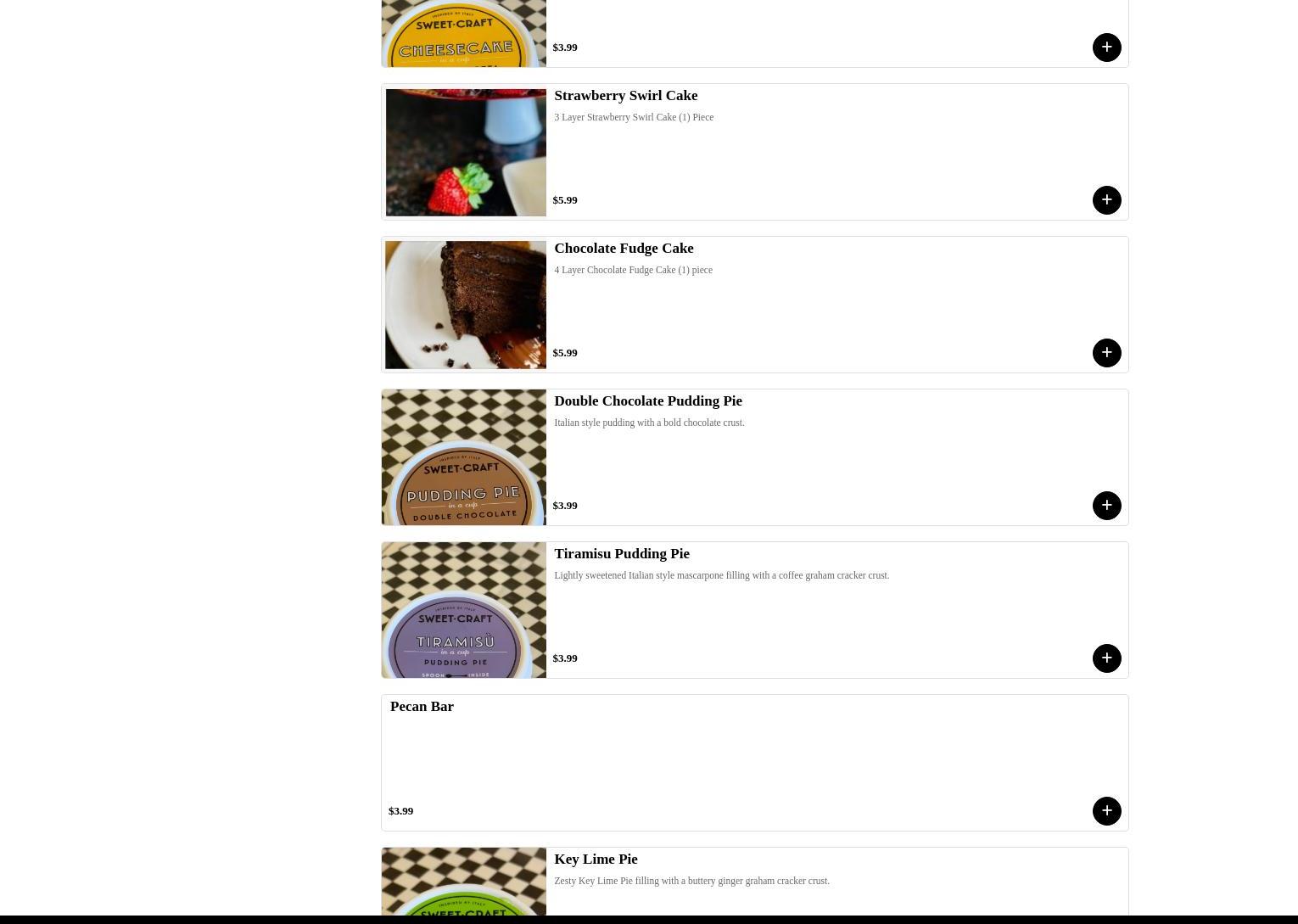Select the Key Lime Pie title
Image resolution: width=1298 pixels, height=924 pixels.
pos(596,860)
